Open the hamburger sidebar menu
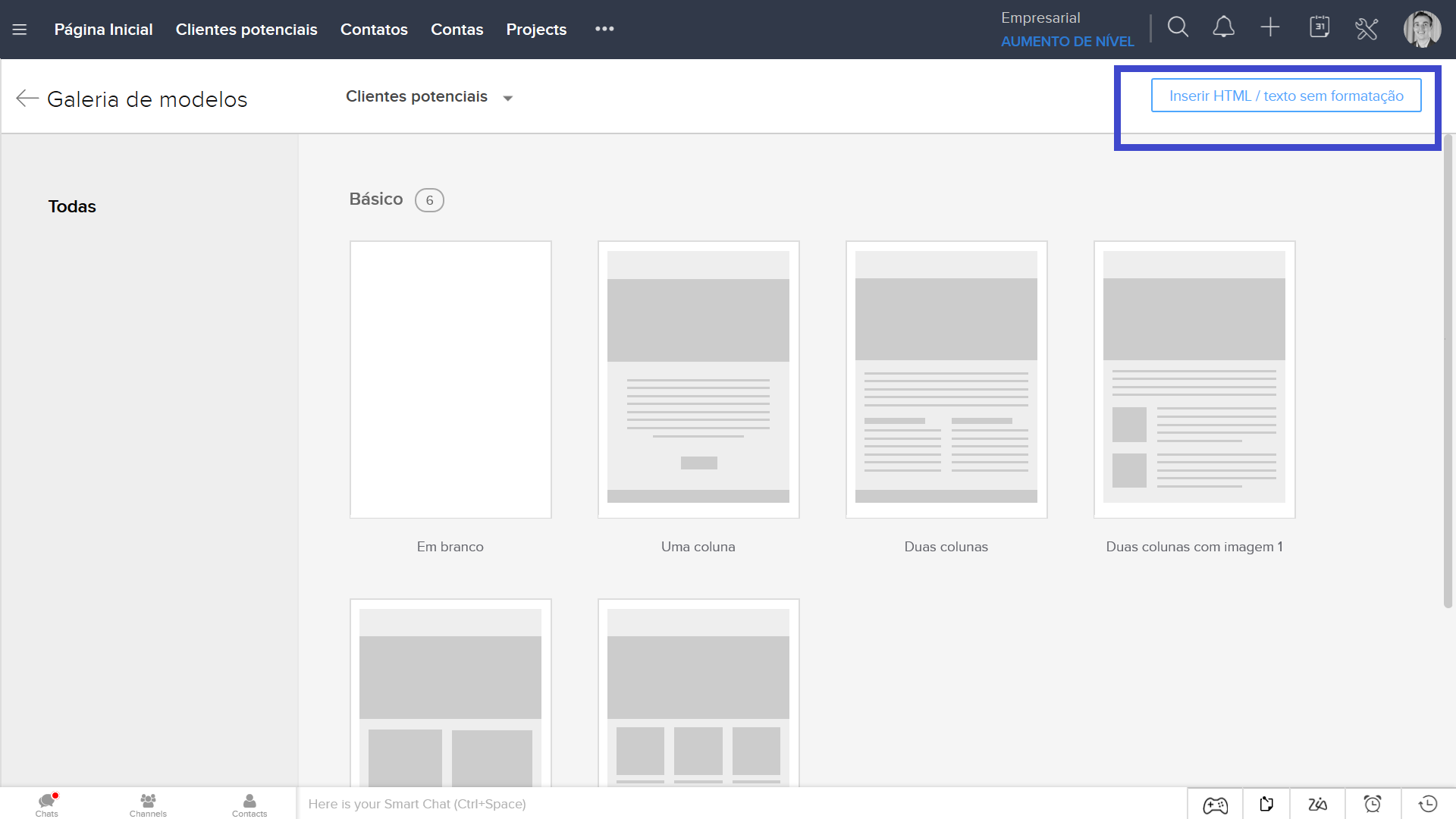This screenshot has height=819, width=1456. 20,30
